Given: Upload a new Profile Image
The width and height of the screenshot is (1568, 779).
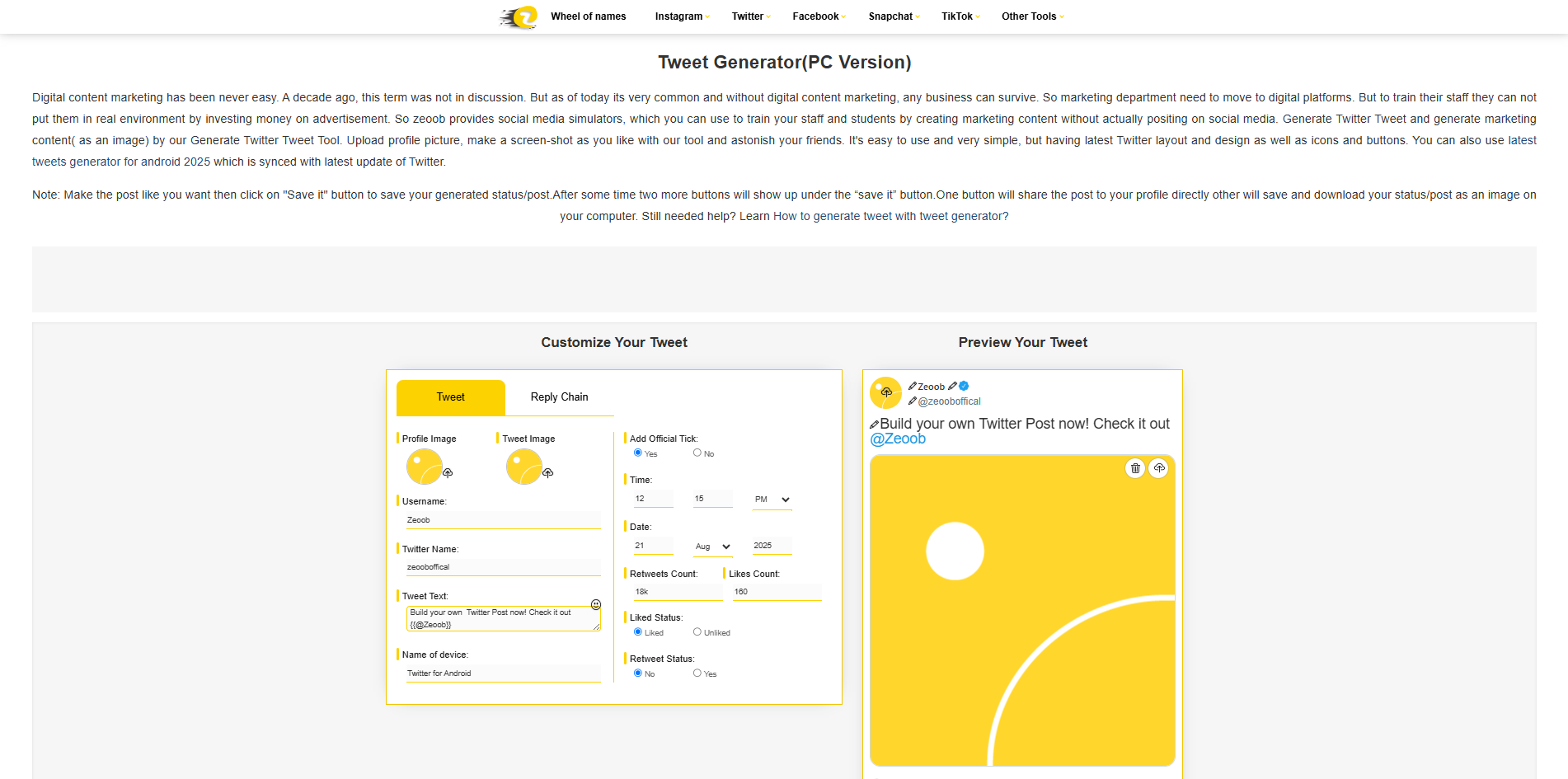Looking at the screenshot, I should coord(448,472).
